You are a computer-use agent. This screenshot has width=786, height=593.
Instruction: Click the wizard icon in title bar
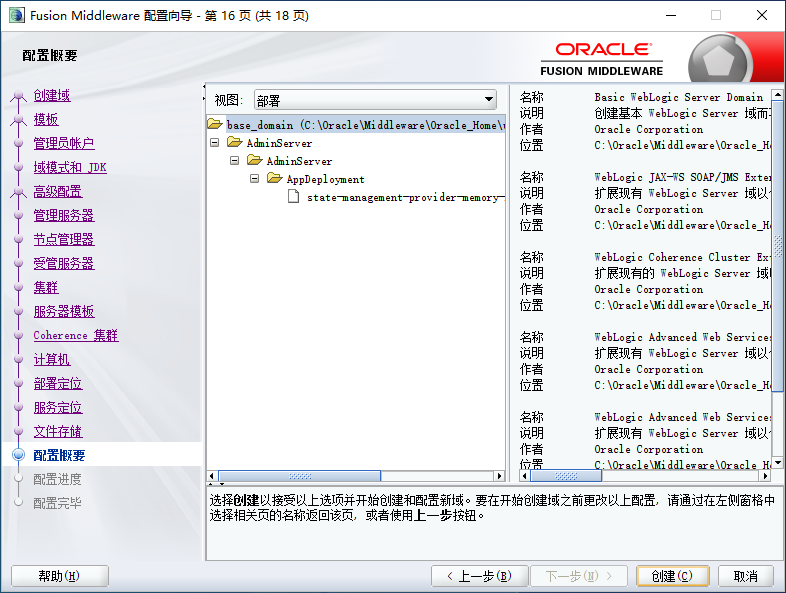(17, 15)
